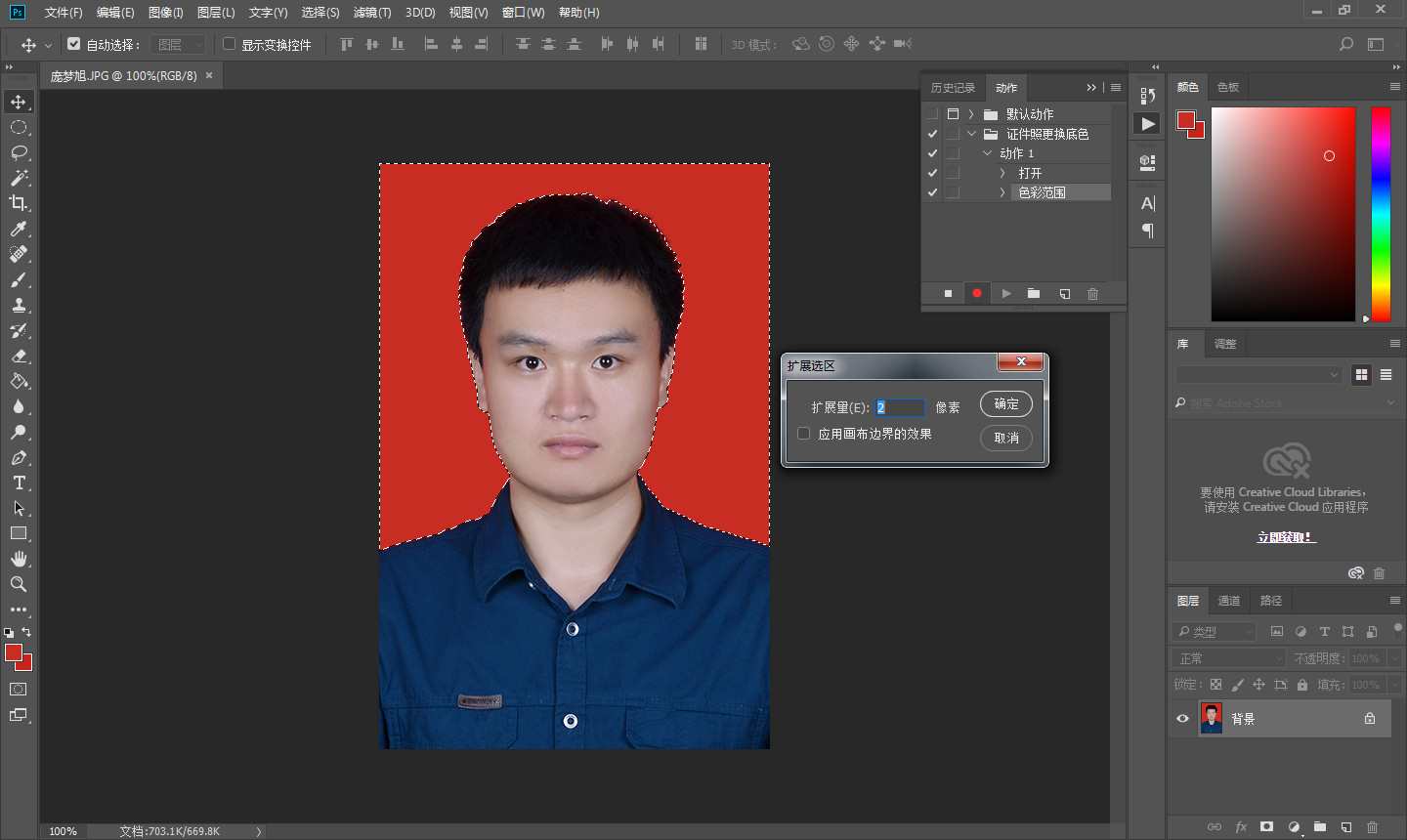
Task: Click the foreground color swatch in toolbox
Action: tap(14, 652)
